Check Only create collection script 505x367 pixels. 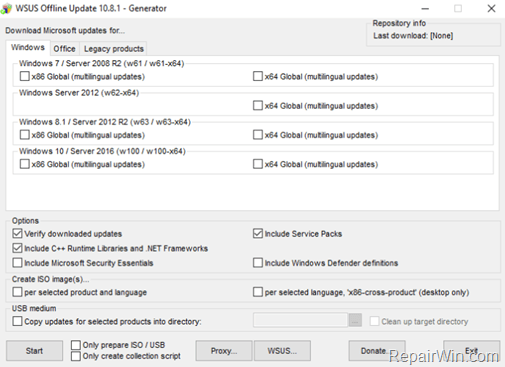click(76, 356)
